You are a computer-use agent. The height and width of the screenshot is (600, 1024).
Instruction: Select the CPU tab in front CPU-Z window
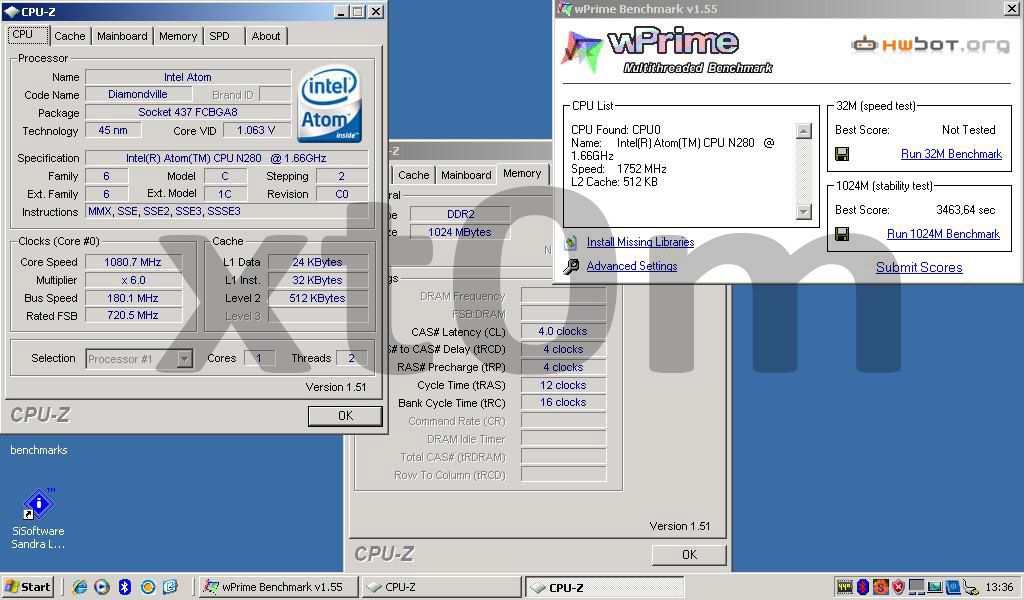point(27,35)
